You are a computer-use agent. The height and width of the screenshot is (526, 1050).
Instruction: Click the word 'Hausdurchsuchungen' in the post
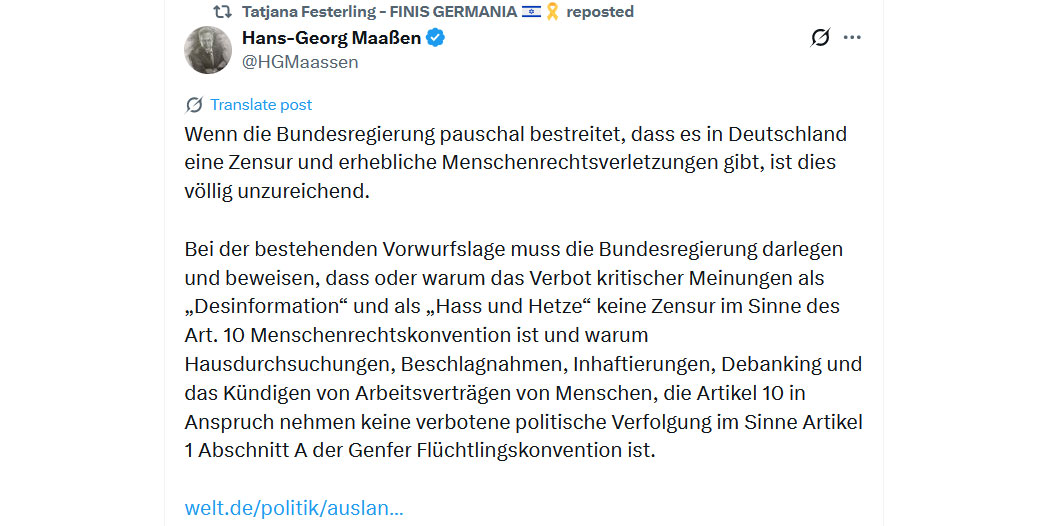coord(290,365)
